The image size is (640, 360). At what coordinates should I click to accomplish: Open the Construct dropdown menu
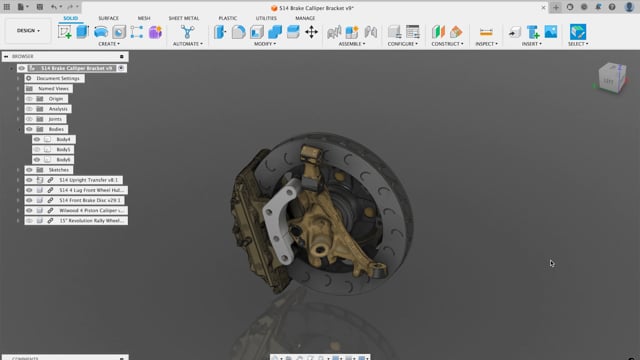(447, 44)
